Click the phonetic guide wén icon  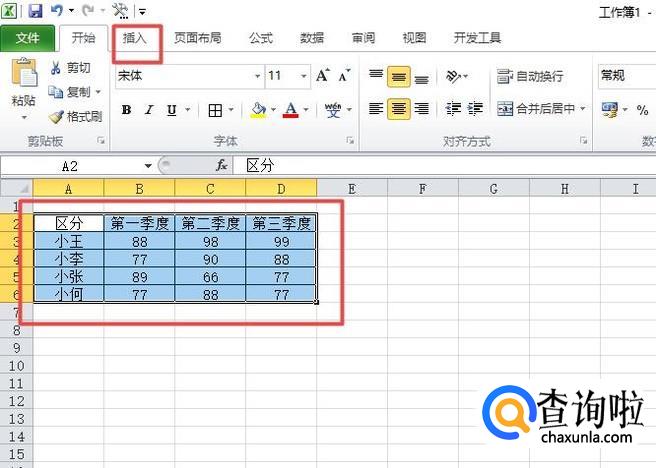tap(333, 110)
